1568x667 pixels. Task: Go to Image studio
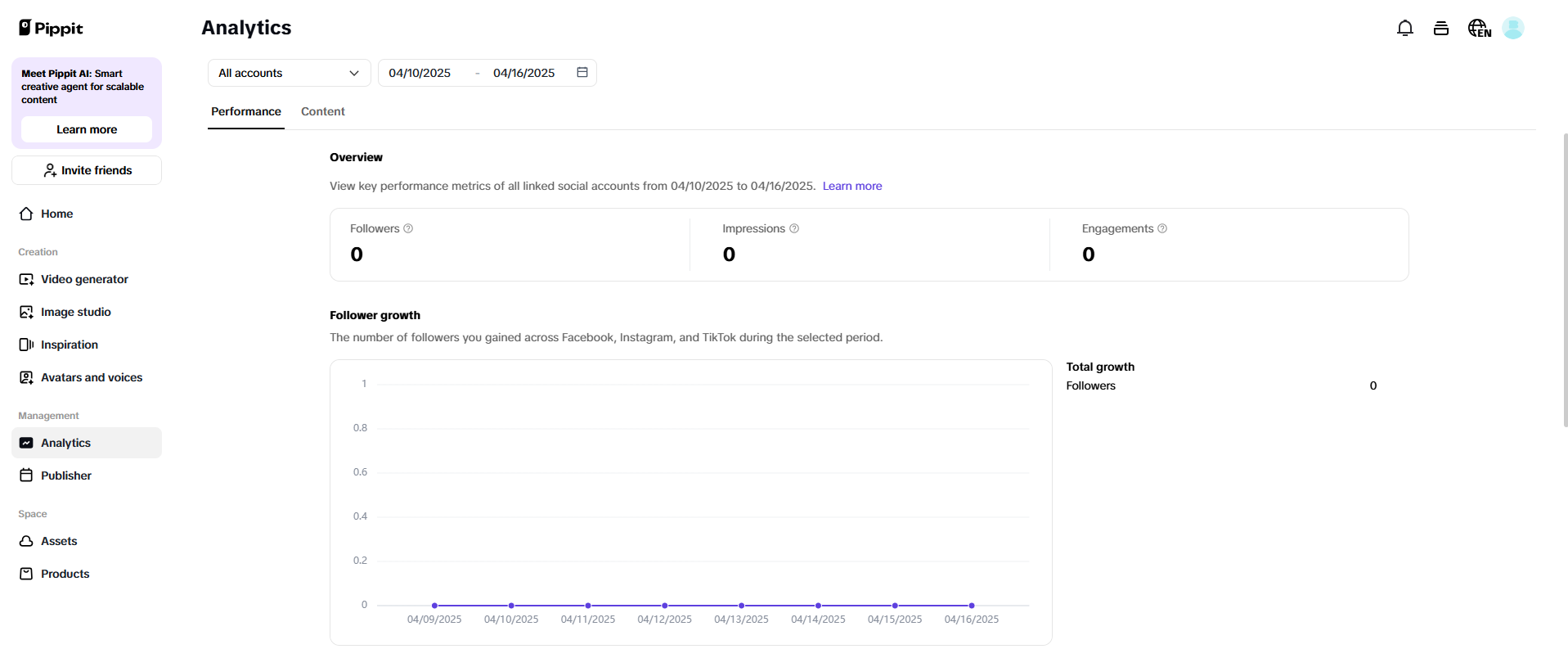coord(87,312)
